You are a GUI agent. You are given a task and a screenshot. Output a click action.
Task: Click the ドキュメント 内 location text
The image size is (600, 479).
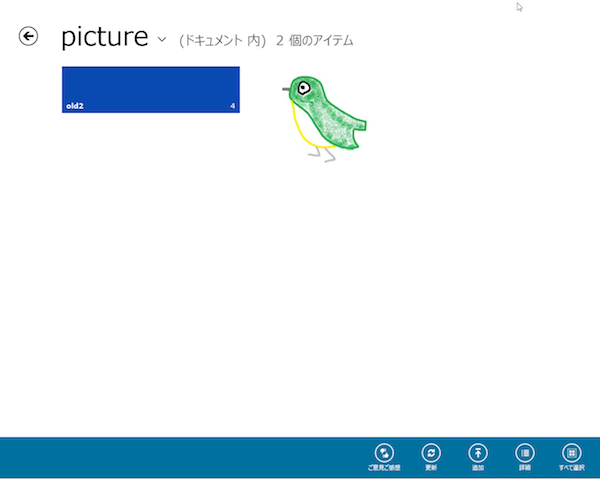tap(223, 41)
